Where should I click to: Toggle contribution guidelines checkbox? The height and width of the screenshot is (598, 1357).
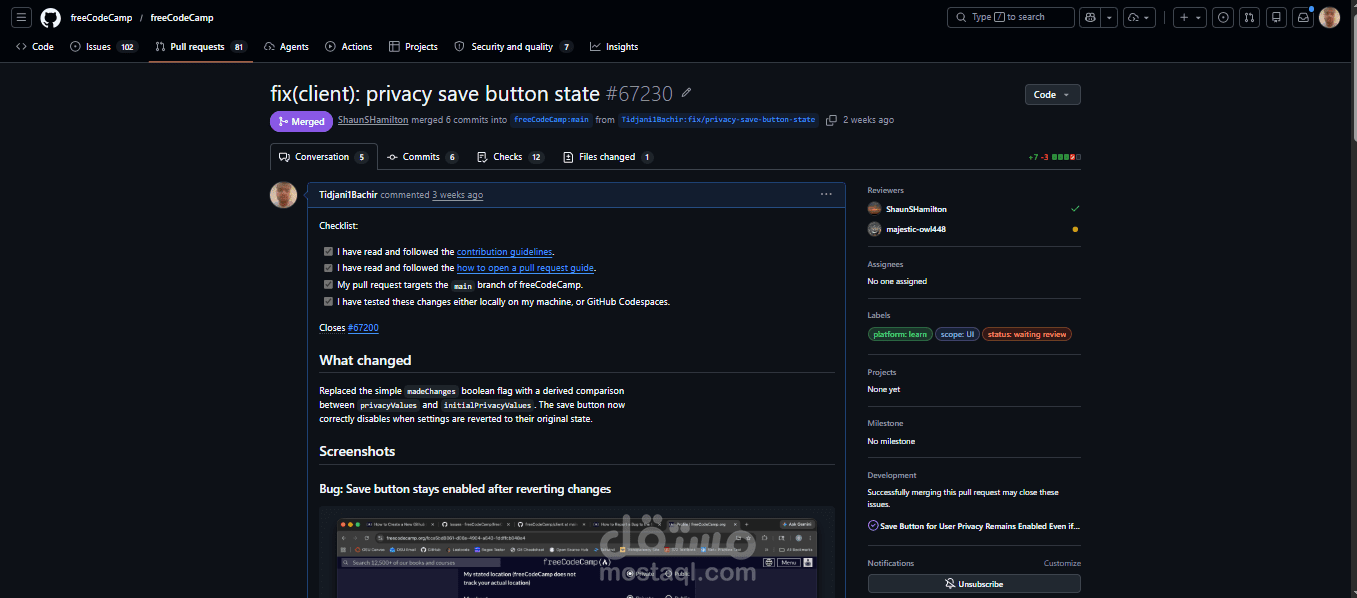tap(328, 252)
